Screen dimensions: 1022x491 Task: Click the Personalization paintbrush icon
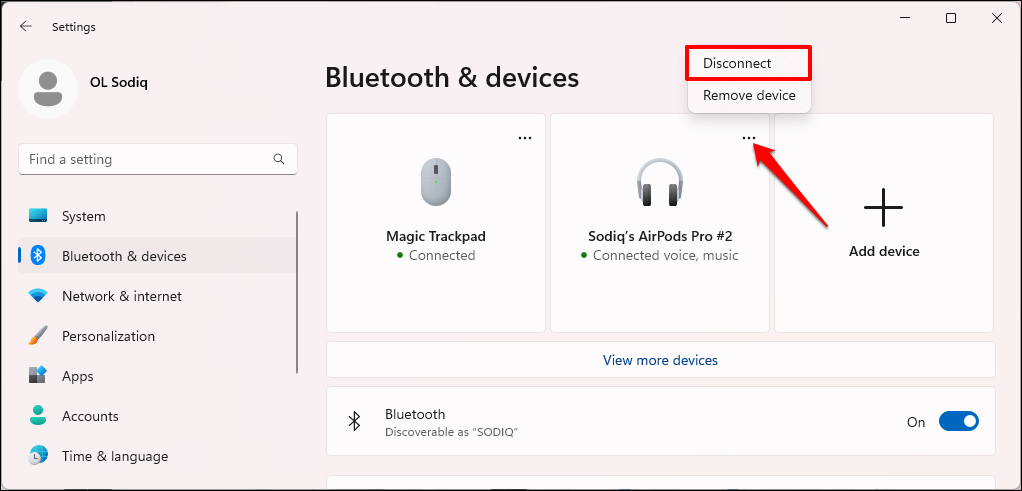(38, 336)
